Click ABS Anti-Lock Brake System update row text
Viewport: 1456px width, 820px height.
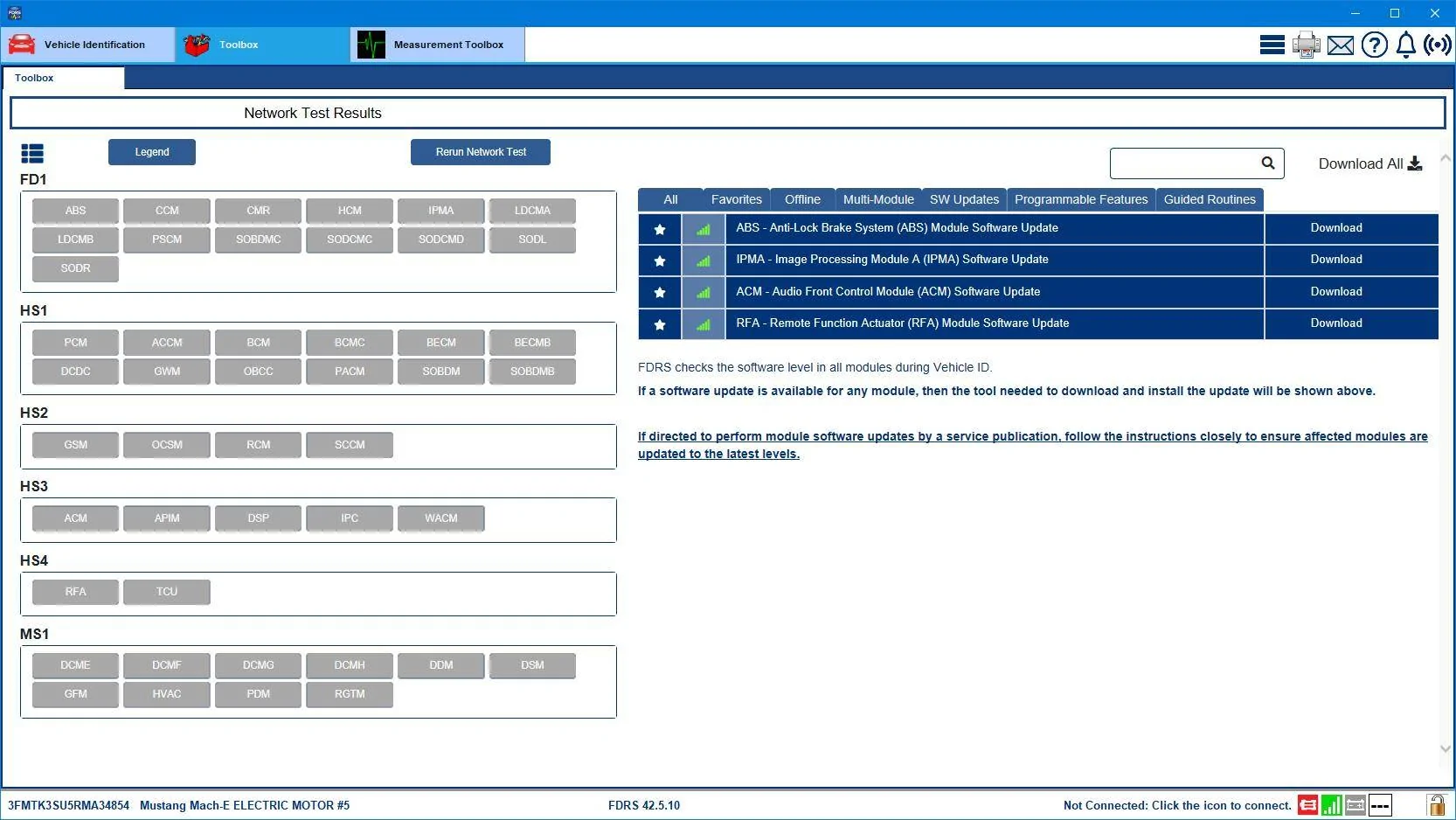pos(897,228)
